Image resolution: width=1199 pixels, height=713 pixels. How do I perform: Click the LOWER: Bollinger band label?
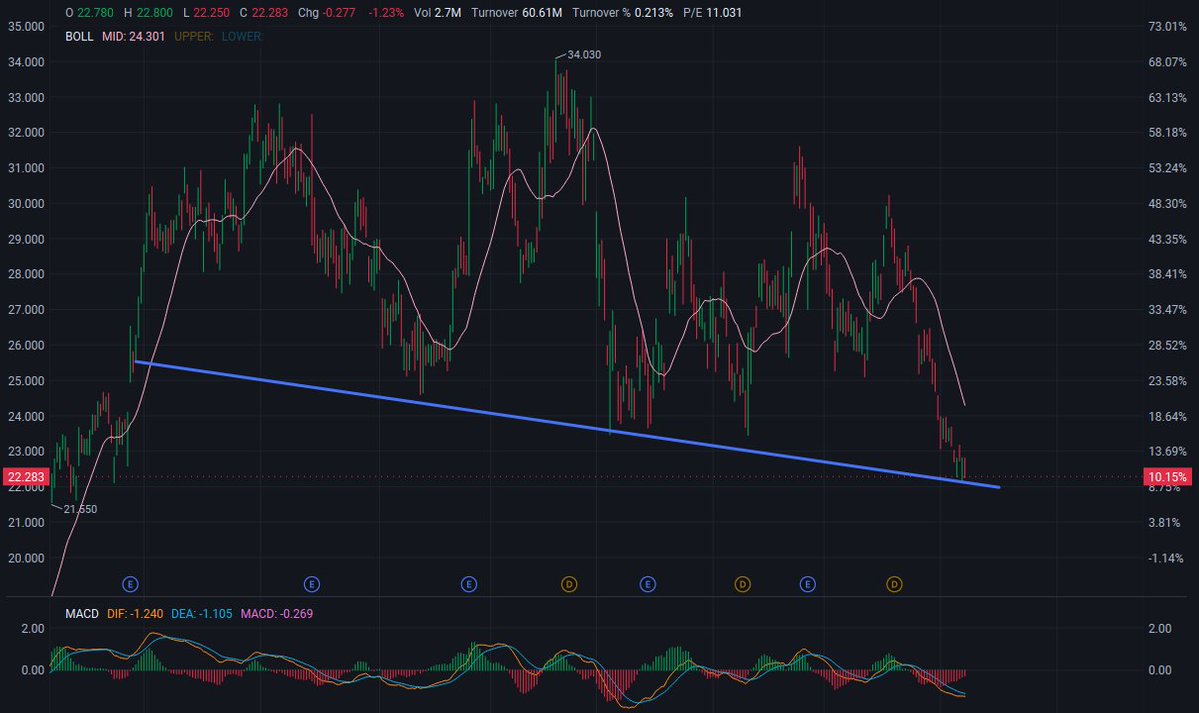(x=242, y=36)
